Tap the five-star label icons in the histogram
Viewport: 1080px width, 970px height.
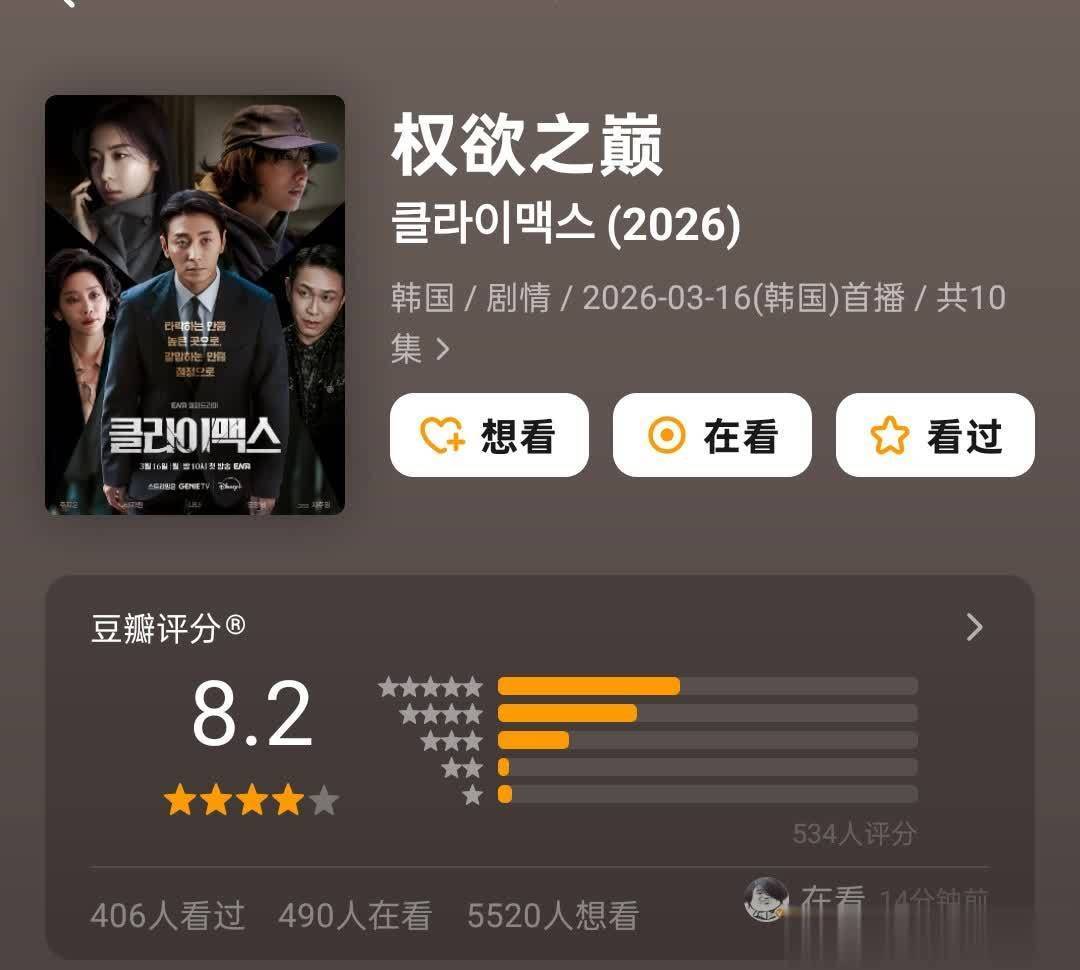431,687
